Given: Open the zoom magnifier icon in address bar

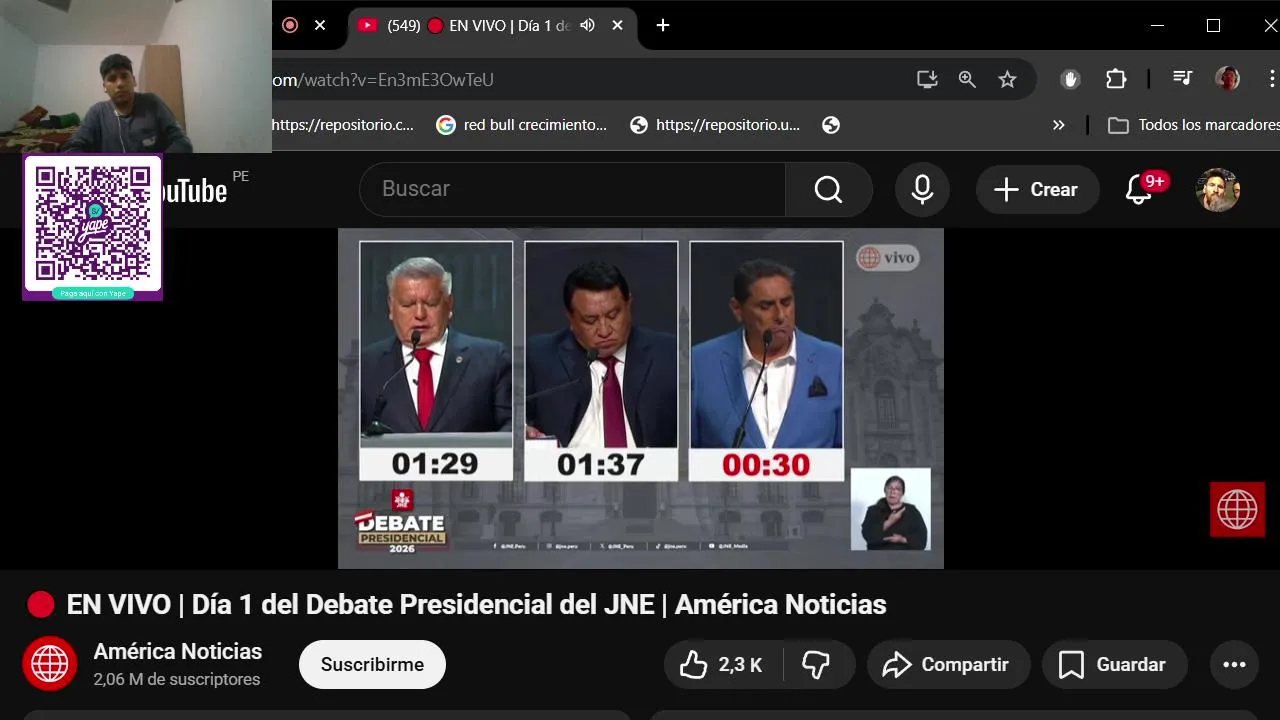Looking at the screenshot, I should coord(967,80).
